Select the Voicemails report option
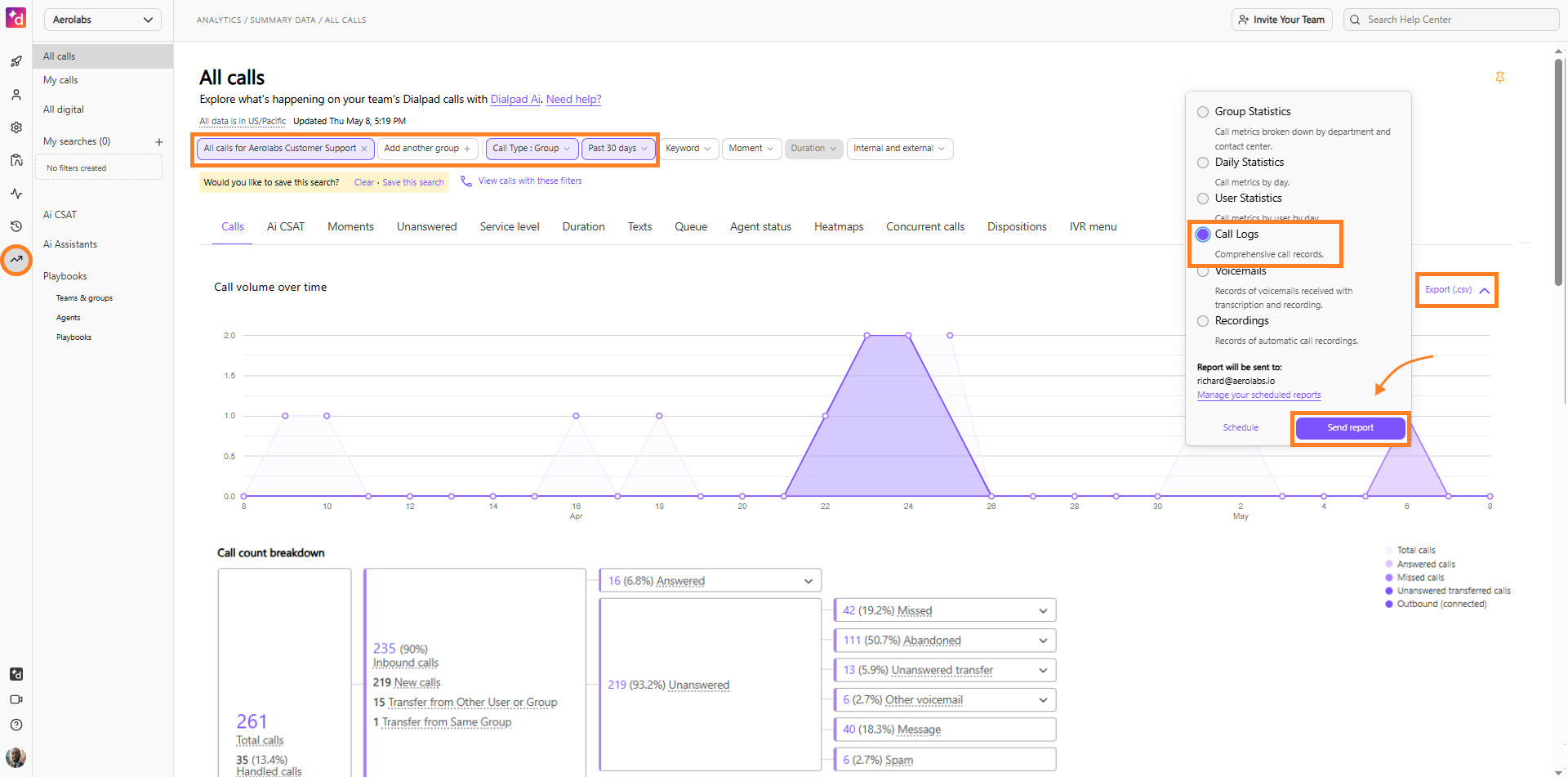The height and width of the screenshot is (777, 1568). (1203, 272)
